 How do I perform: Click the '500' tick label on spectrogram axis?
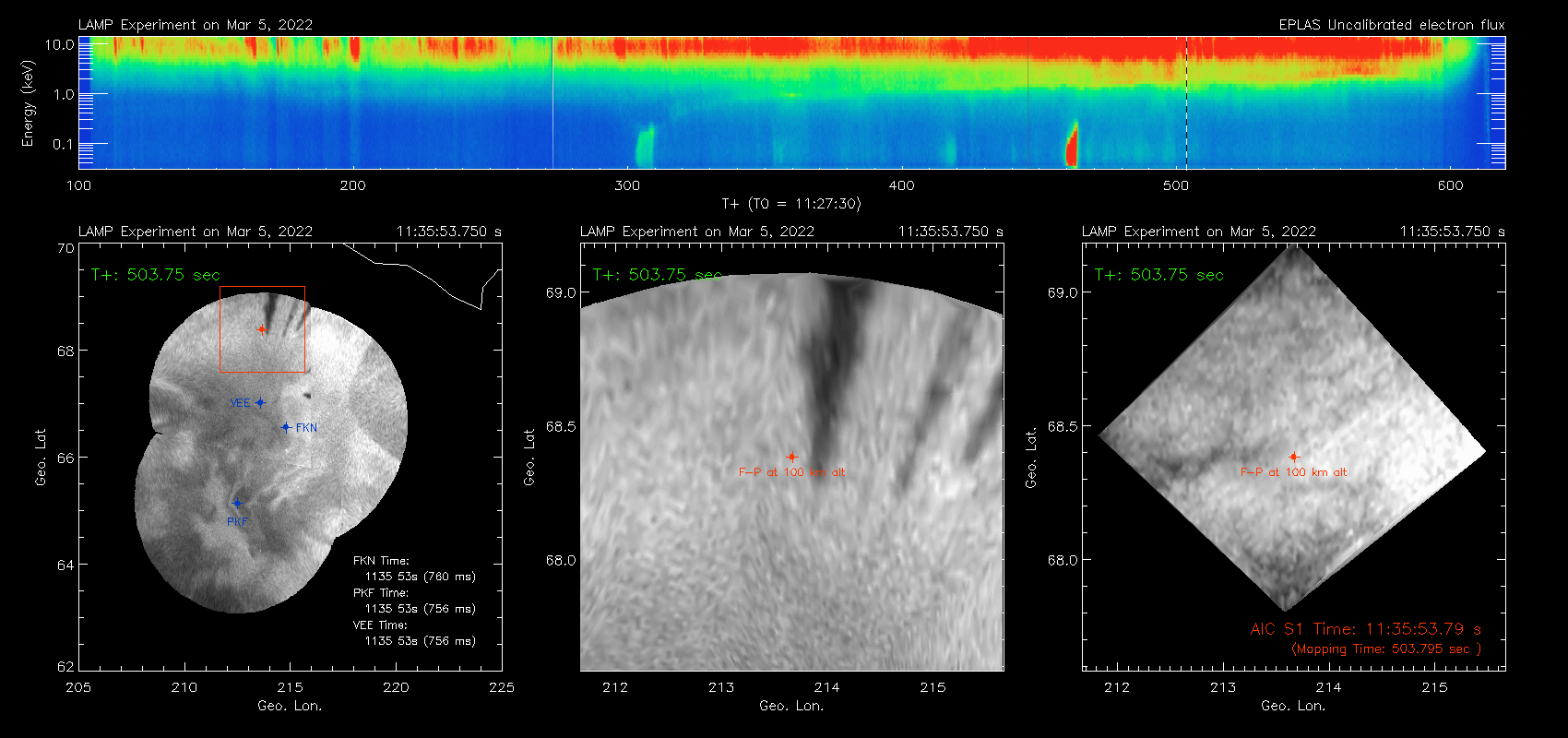[1176, 185]
